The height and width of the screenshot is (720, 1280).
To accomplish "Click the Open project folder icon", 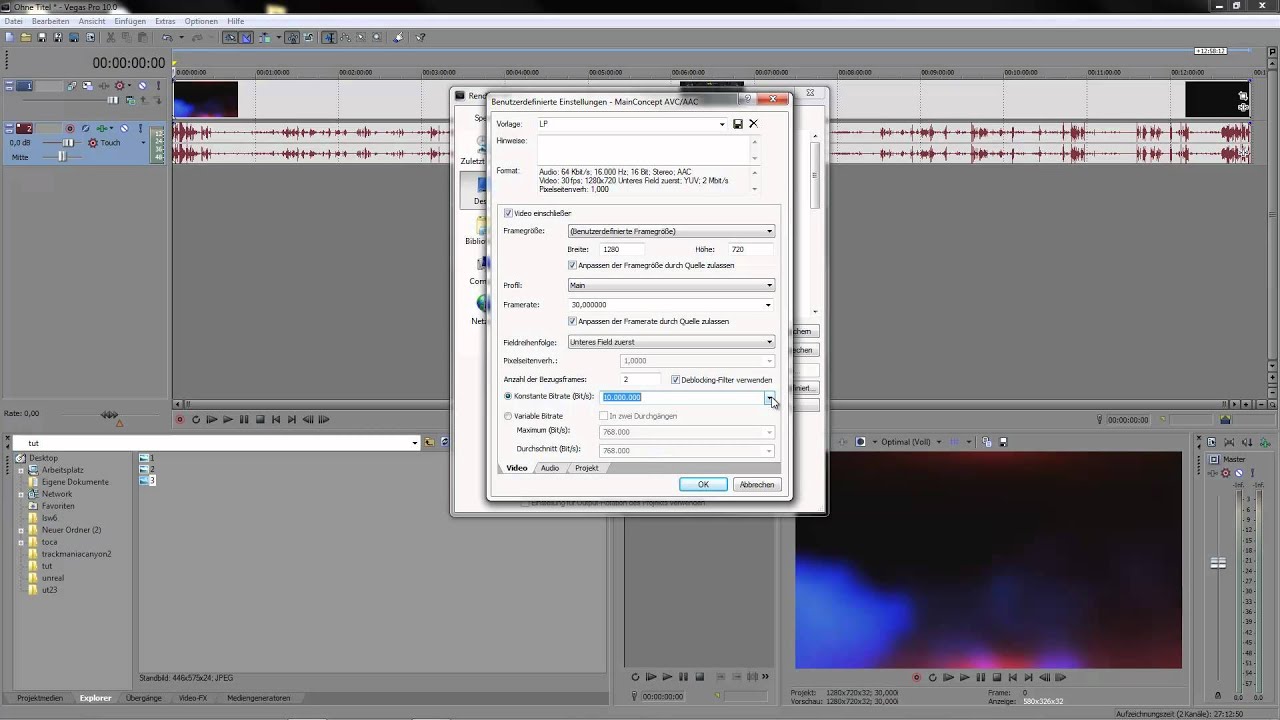I will point(25,37).
